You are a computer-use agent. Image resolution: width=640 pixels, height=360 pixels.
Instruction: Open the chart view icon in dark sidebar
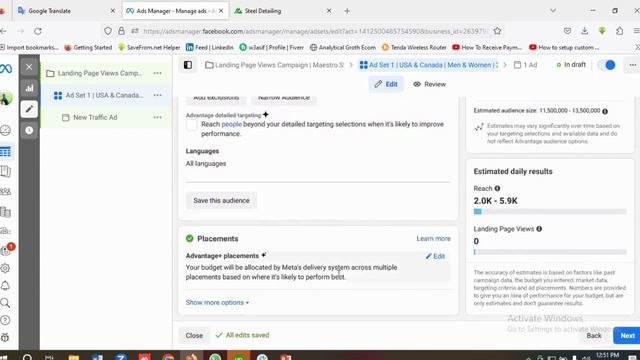[29, 88]
